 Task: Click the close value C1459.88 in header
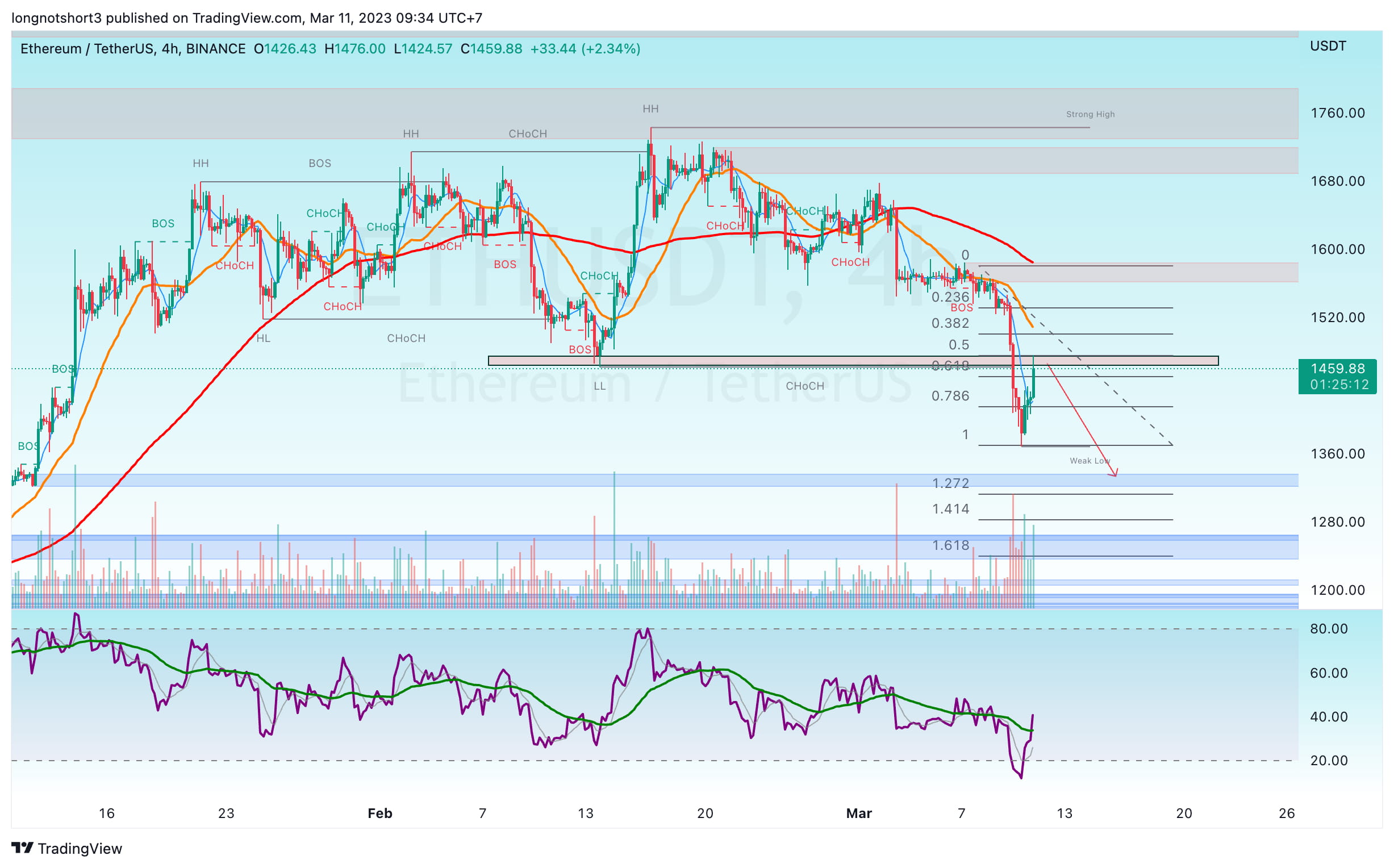pyautogui.click(x=491, y=49)
